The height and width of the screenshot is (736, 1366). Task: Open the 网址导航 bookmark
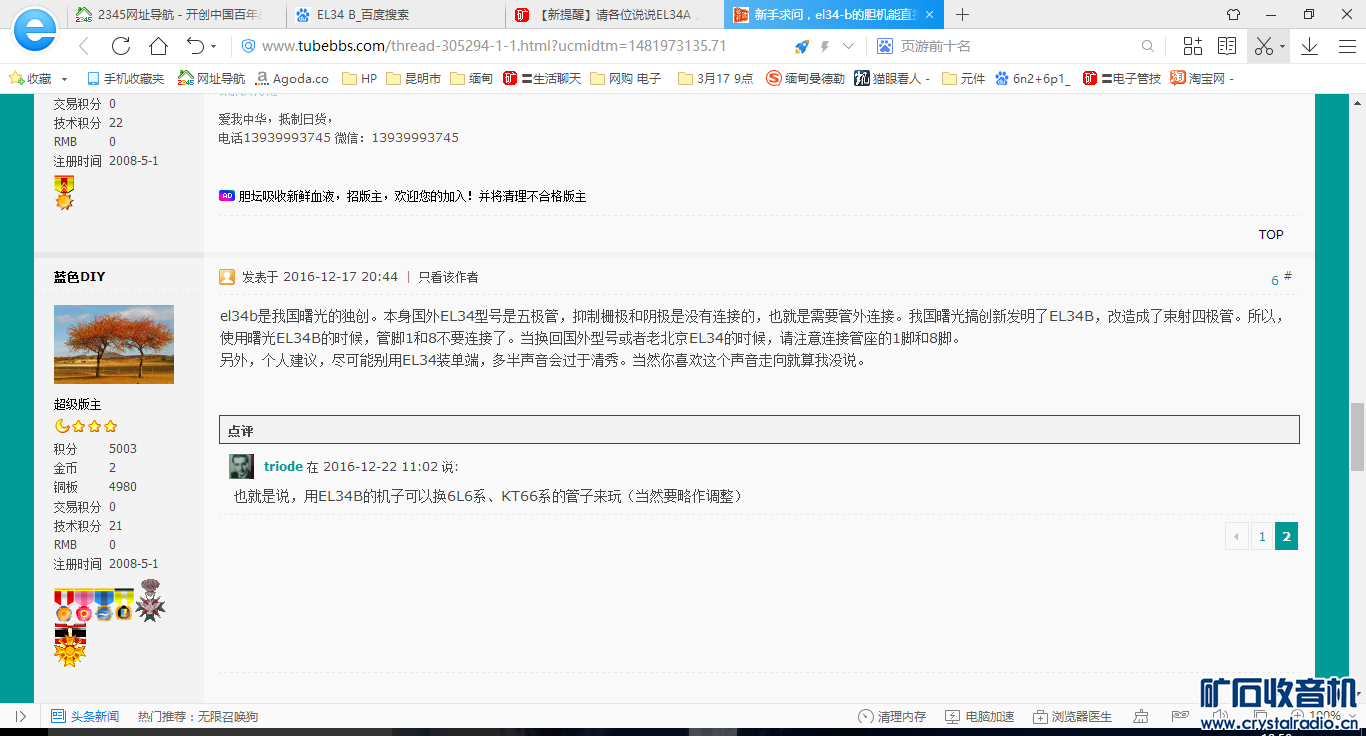(x=211, y=78)
